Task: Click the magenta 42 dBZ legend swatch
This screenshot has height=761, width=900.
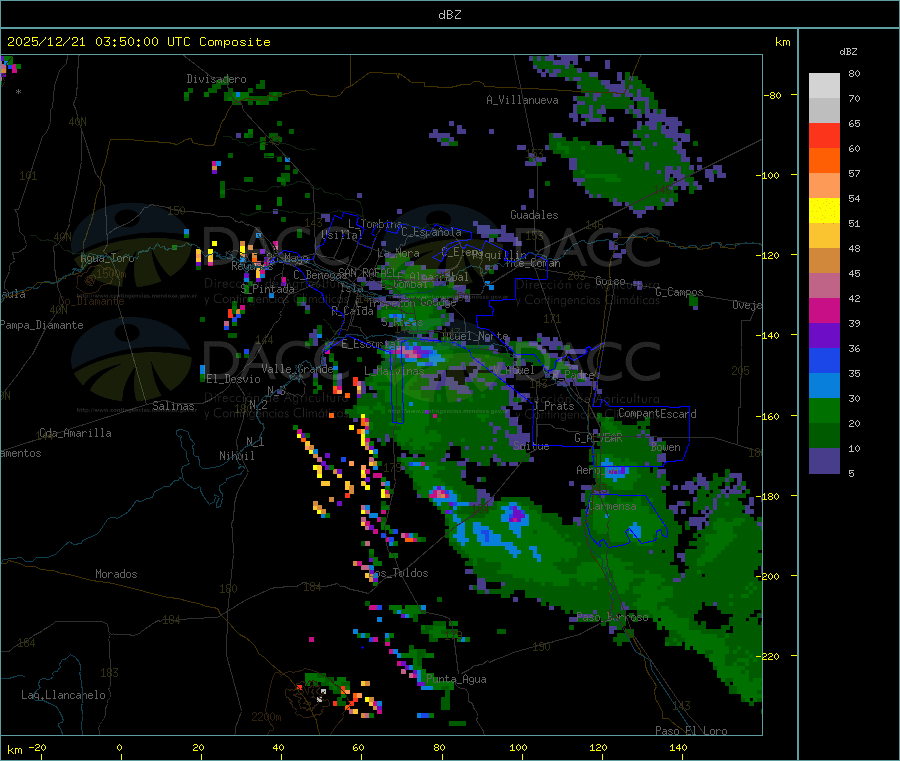Action: 824,310
